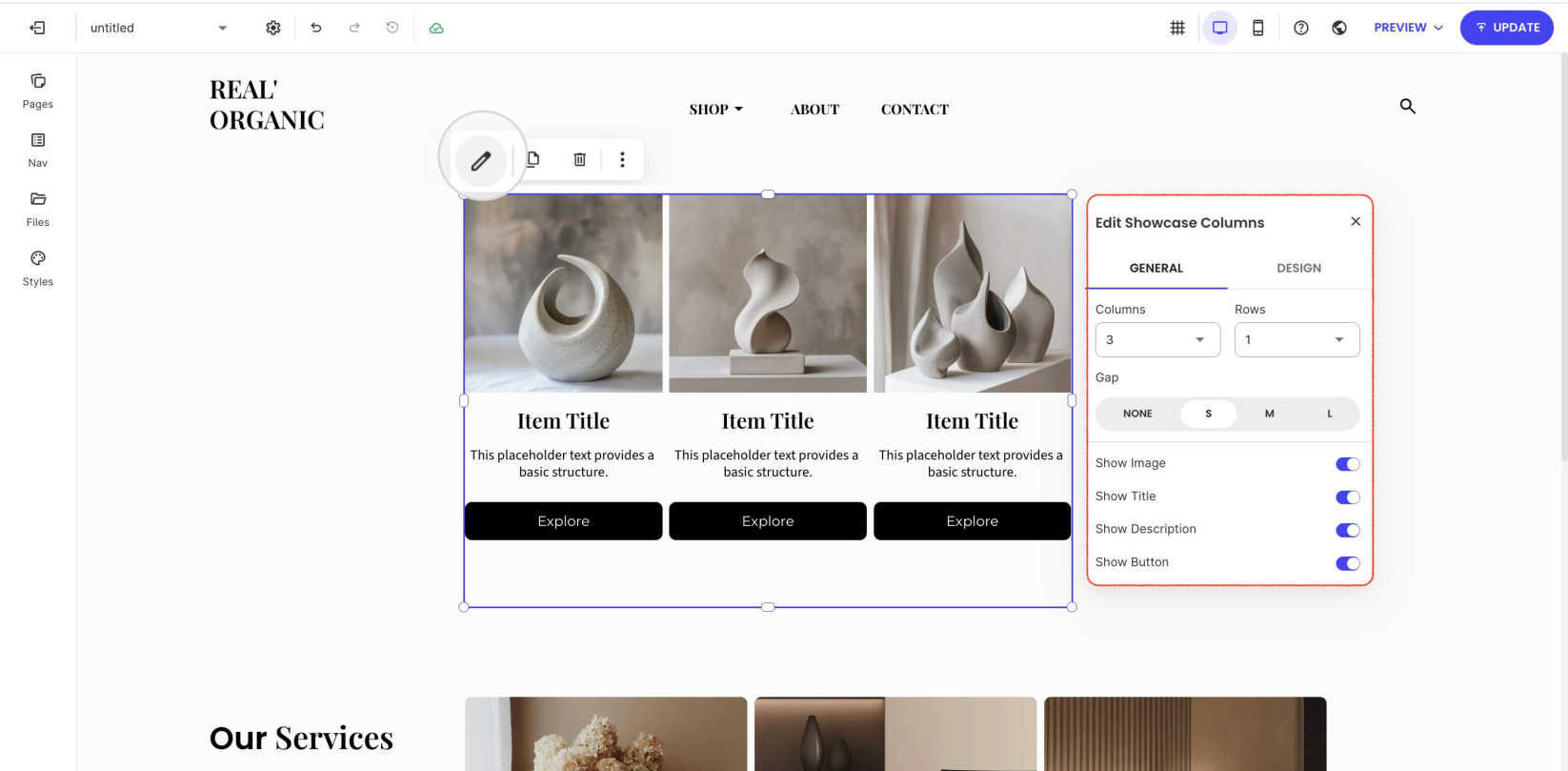Open the Columns dropdown

[1157, 339]
